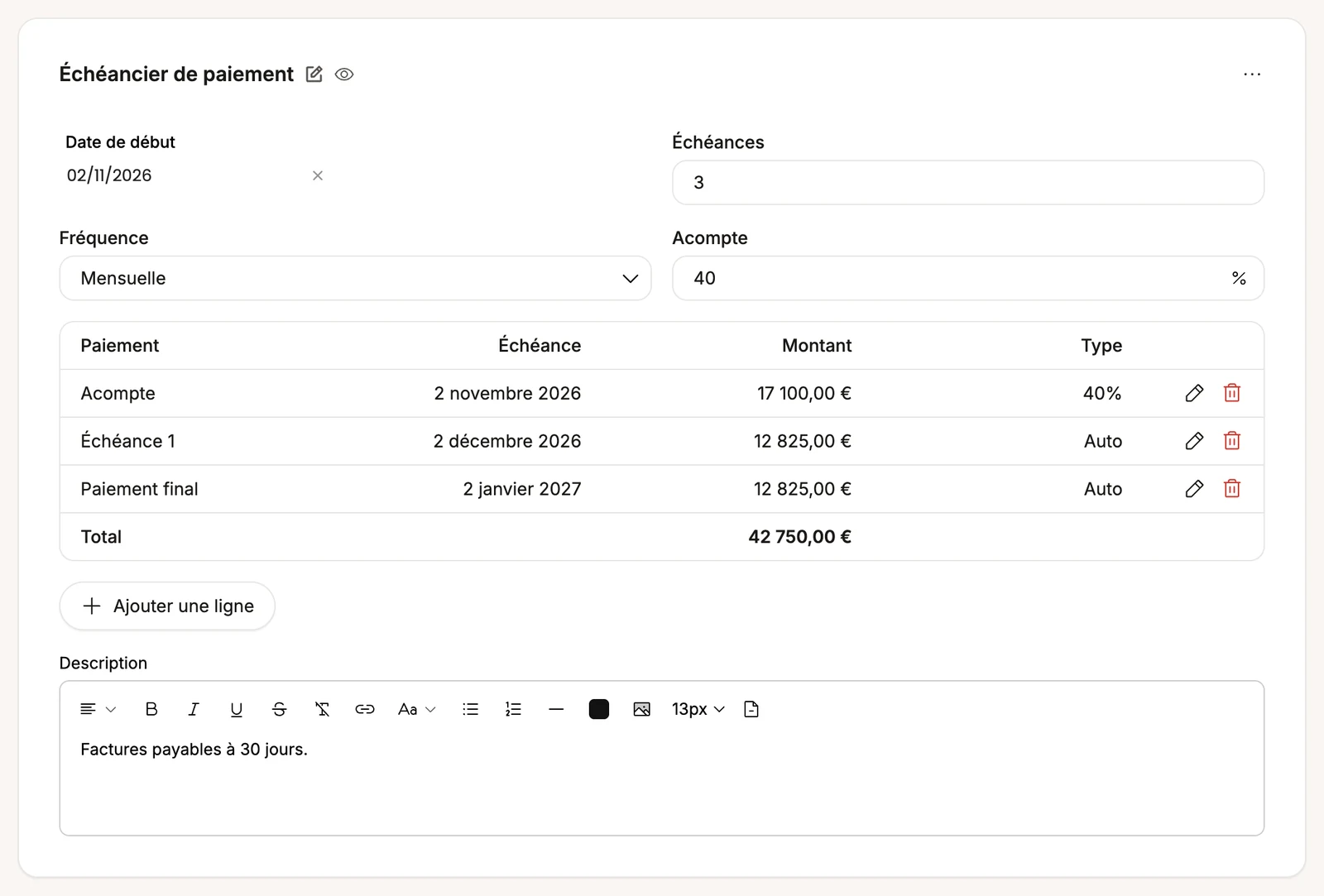Click the Montant column header

point(817,346)
